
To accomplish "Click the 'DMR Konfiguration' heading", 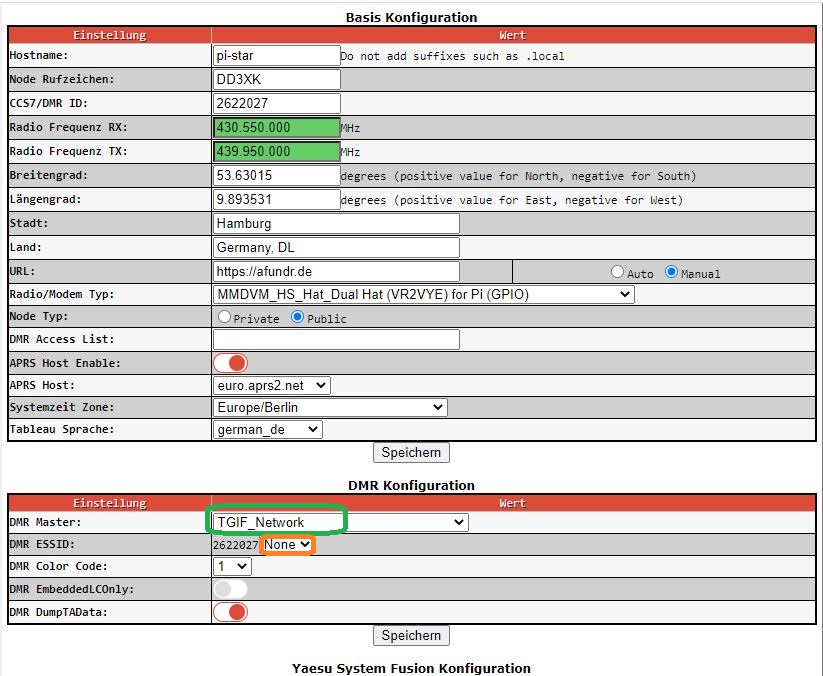I will tap(412, 485).
